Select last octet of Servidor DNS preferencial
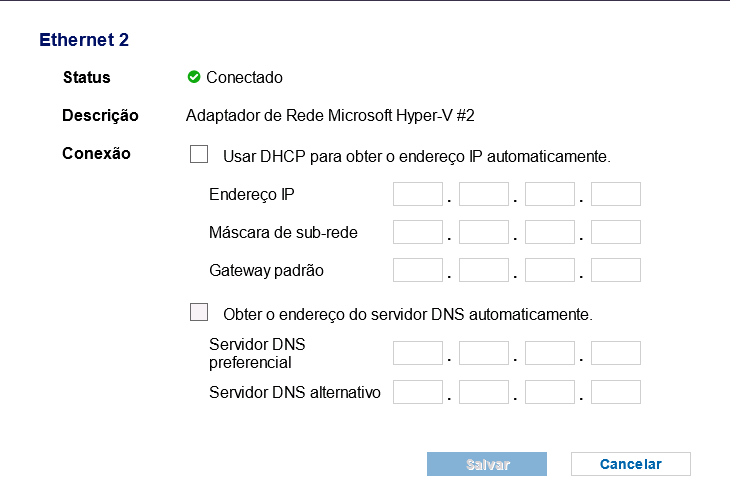Viewport: 730px width, 498px height. 616,353
